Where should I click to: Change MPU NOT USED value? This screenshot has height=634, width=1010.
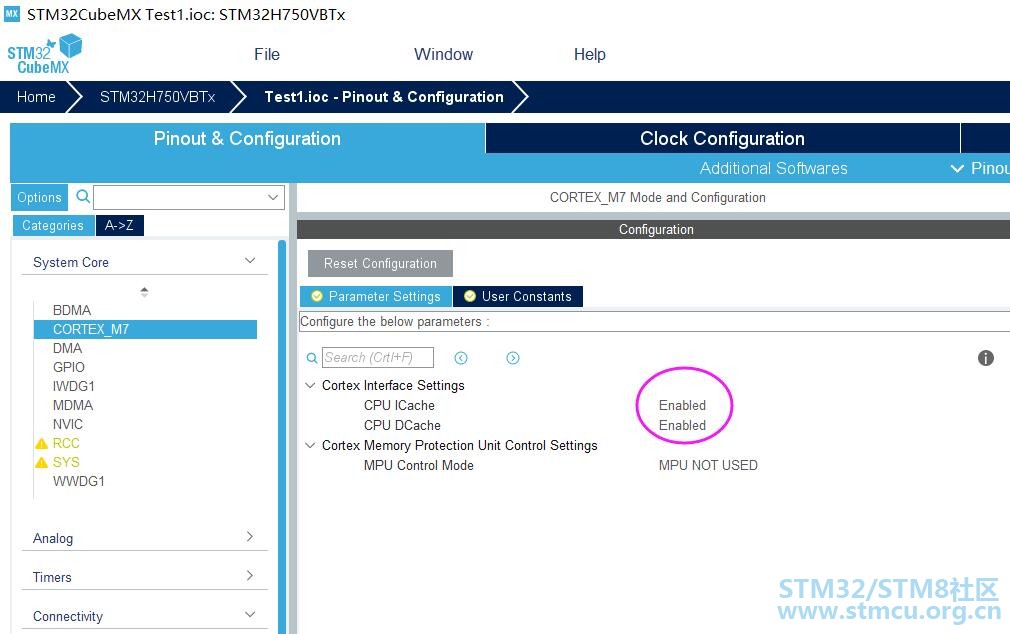tap(708, 465)
